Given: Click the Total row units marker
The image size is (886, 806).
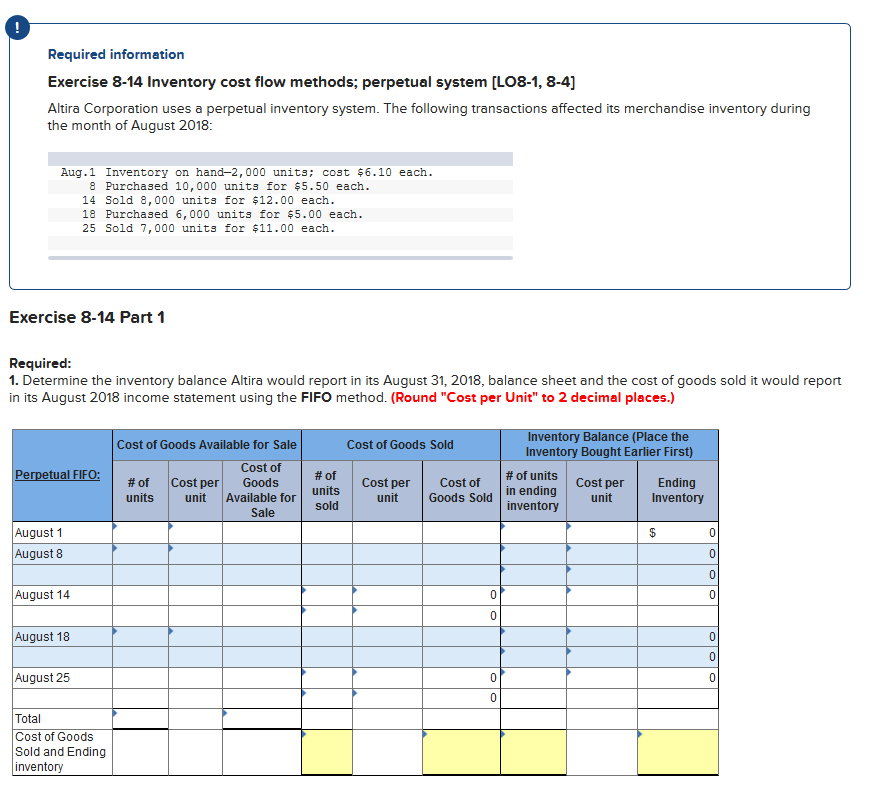Looking at the screenshot, I should click(x=114, y=713).
